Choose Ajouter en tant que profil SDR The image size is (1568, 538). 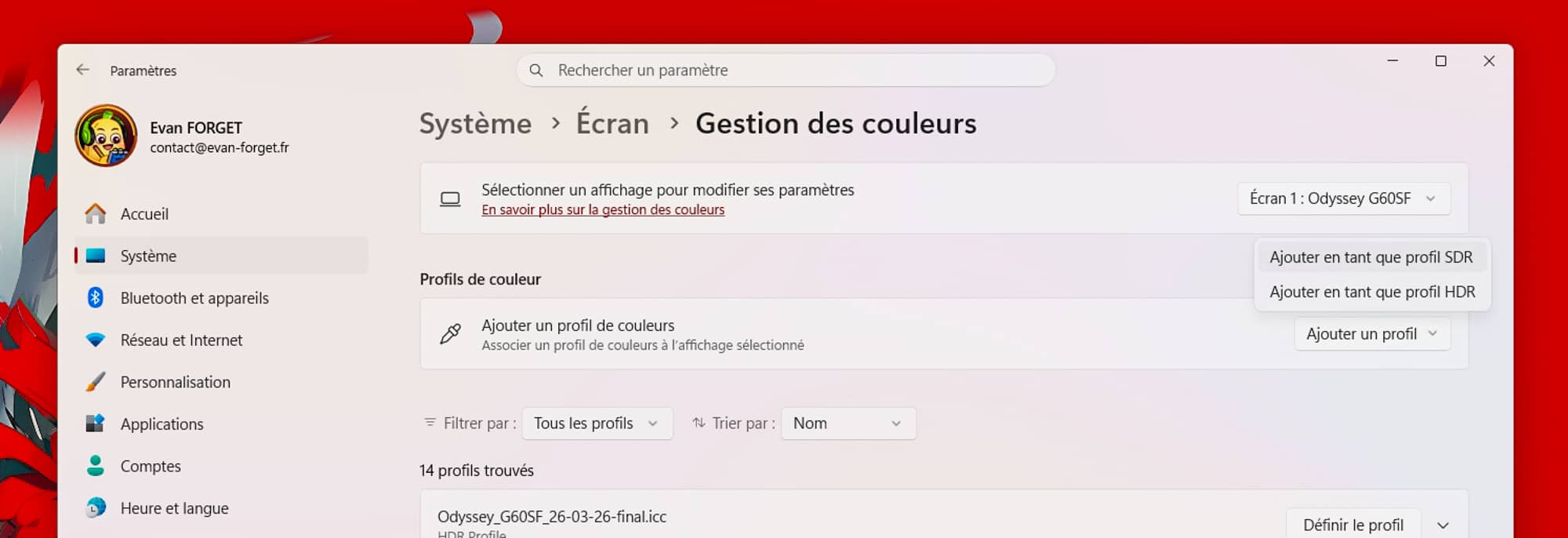(1371, 257)
